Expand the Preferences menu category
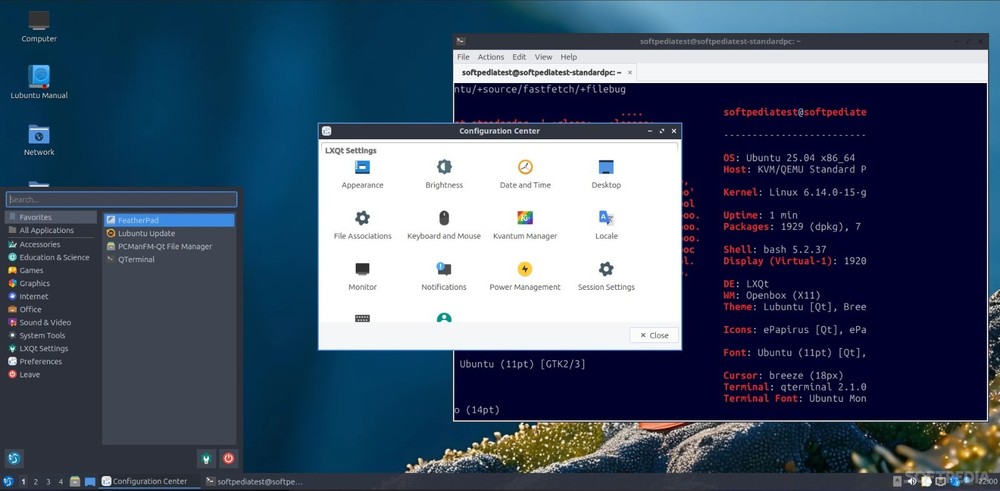The width and height of the screenshot is (1000, 491). pyautogui.click(x=51, y=362)
